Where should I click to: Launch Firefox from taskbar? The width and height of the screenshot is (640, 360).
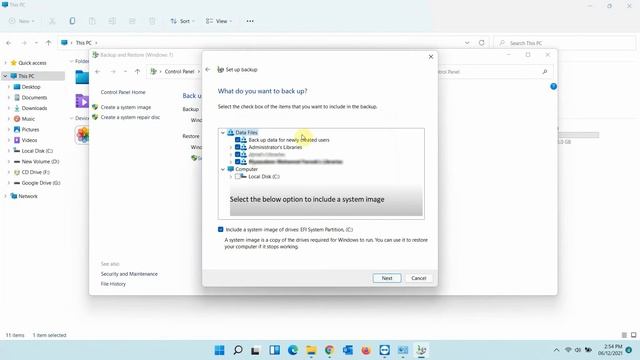pos(366,350)
